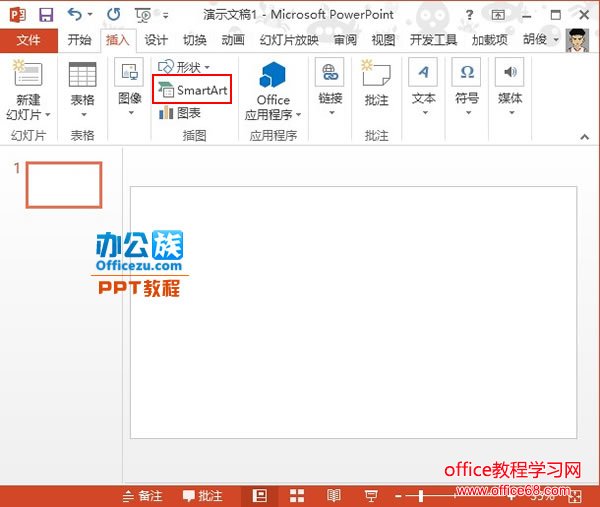Open the PowerPoint application icon menu

18,15
